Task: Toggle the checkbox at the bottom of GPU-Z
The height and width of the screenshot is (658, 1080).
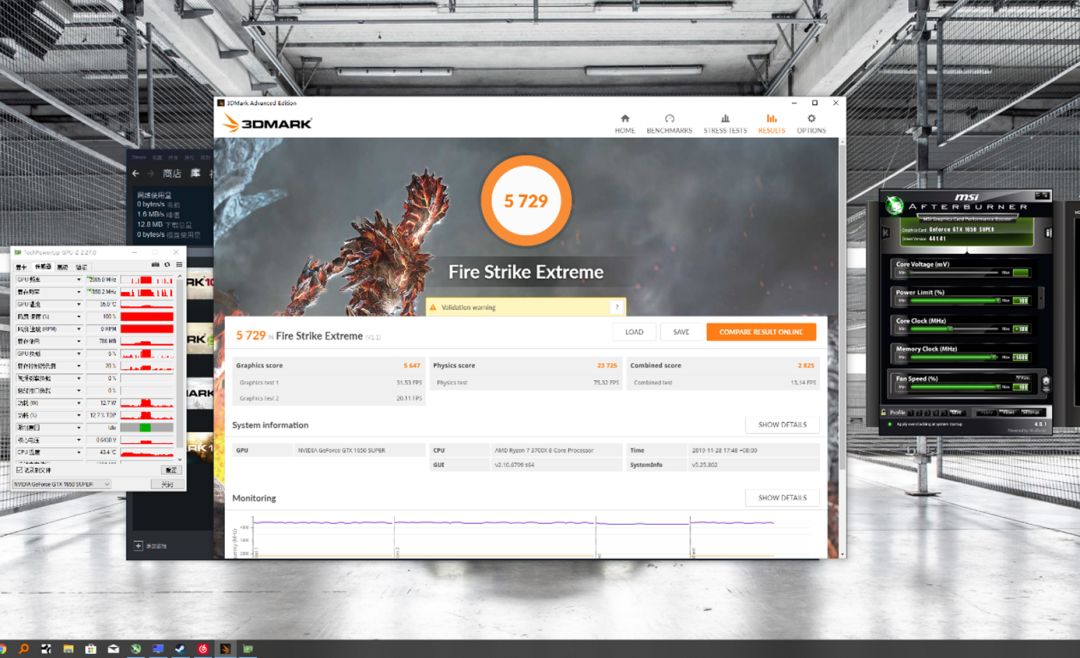Action: [x=17, y=470]
